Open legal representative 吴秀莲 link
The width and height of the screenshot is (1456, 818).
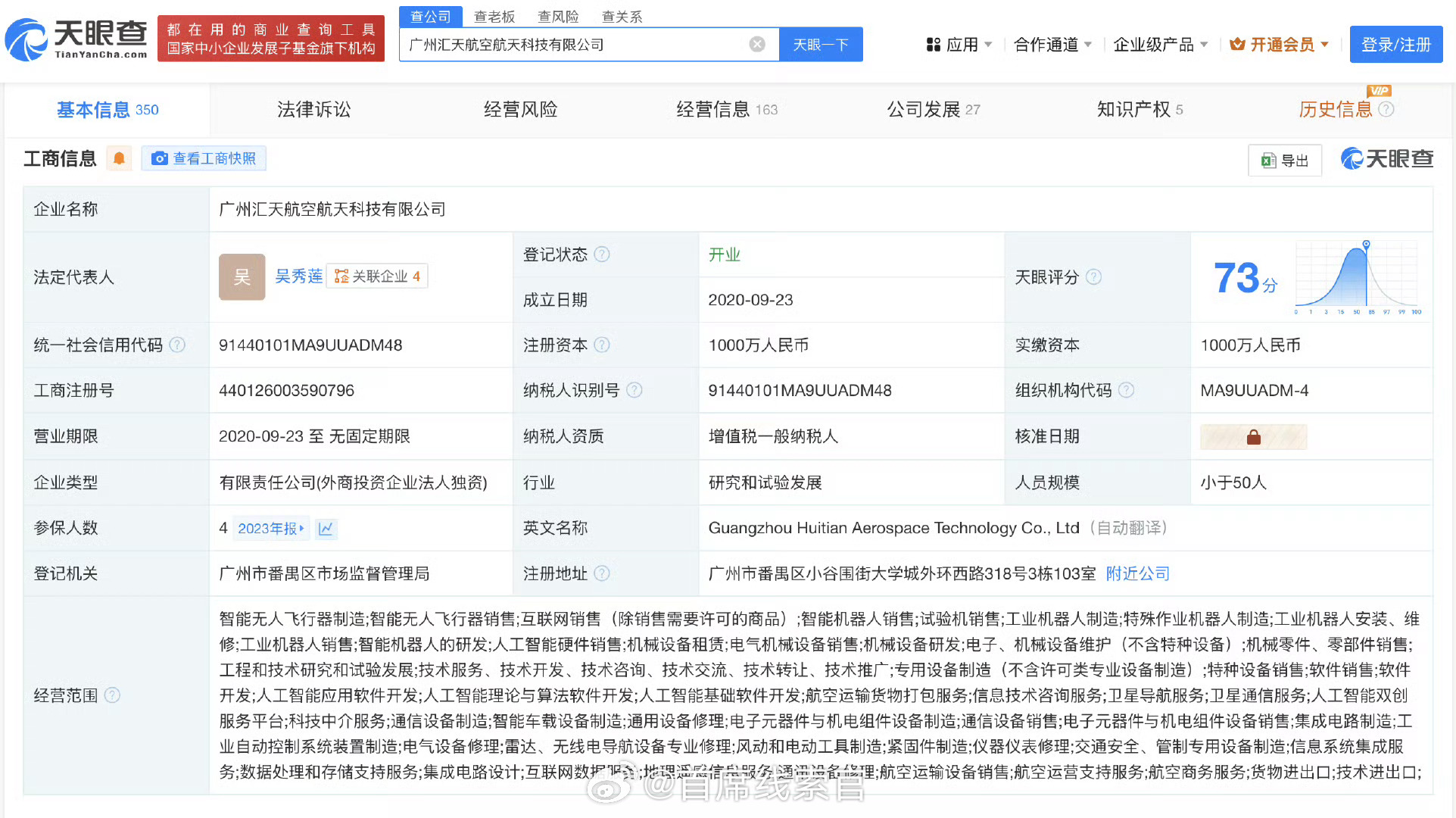point(298,276)
